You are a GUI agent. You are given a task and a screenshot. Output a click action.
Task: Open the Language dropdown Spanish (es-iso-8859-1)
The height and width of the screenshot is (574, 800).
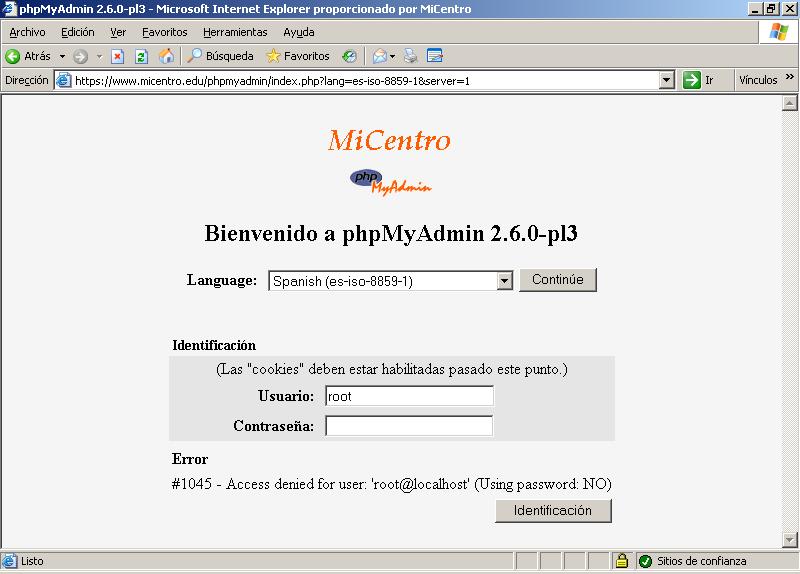click(390, 281)
